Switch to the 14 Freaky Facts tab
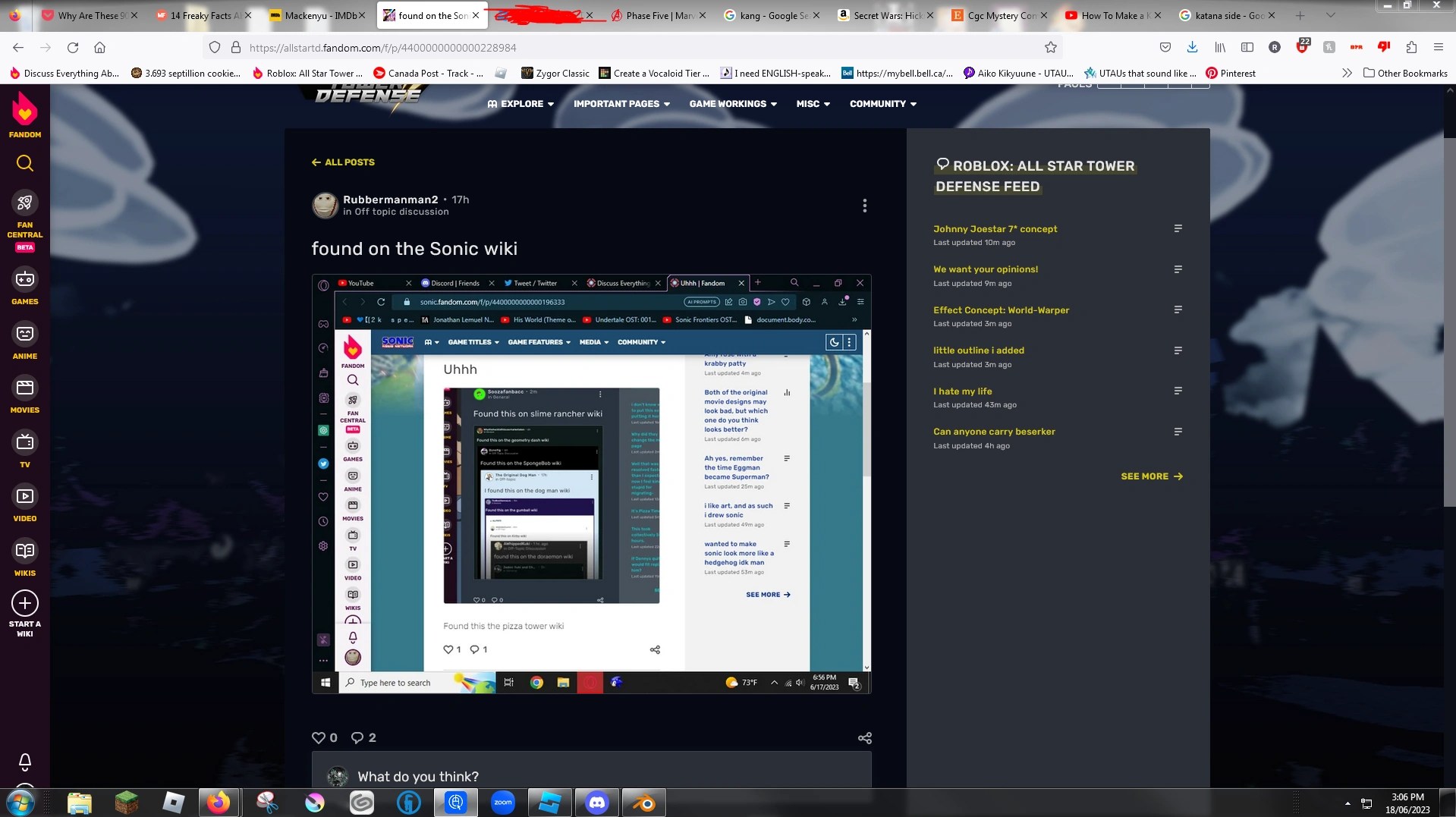This screenshot has width=1456, height=817. click(x=204, y=15)
